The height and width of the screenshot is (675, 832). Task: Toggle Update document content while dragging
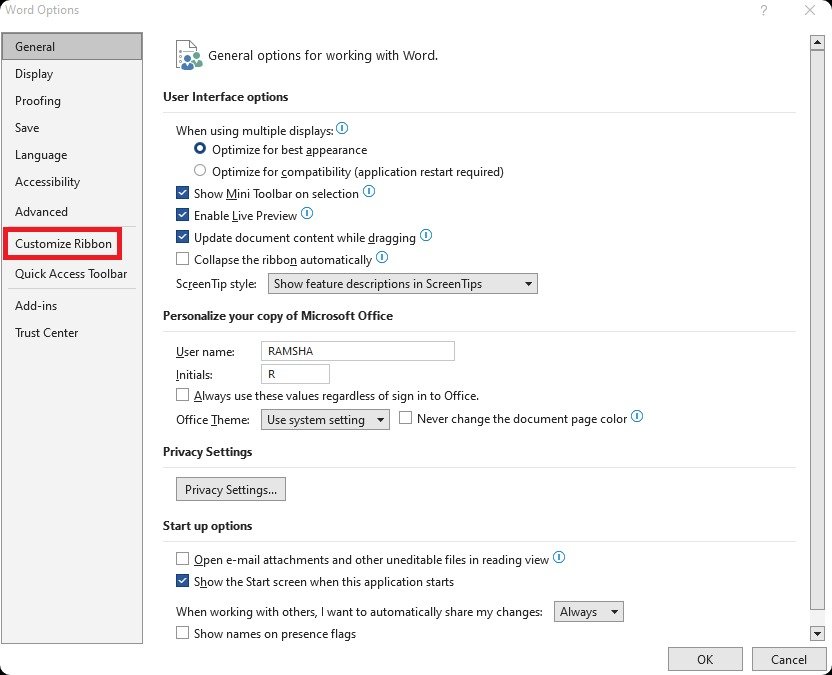coord(183,237)
